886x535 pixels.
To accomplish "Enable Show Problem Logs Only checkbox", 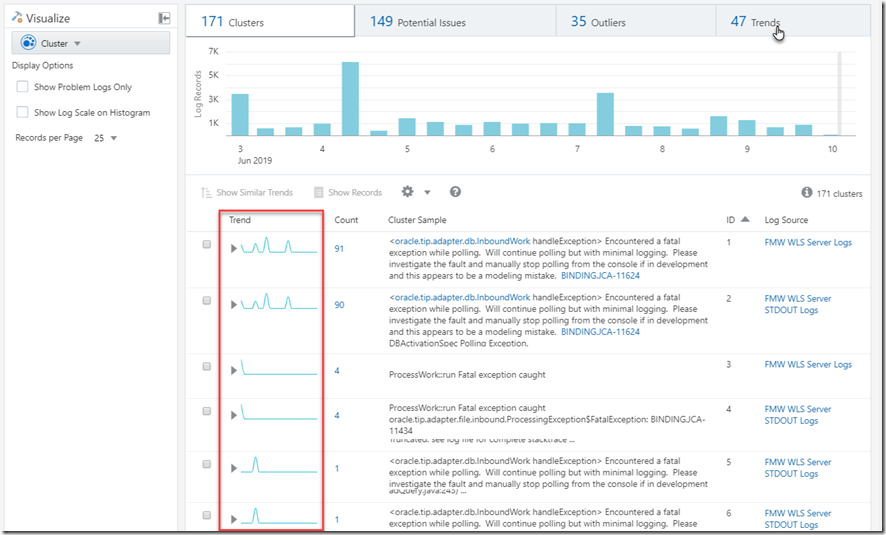I will coord(23,88).
